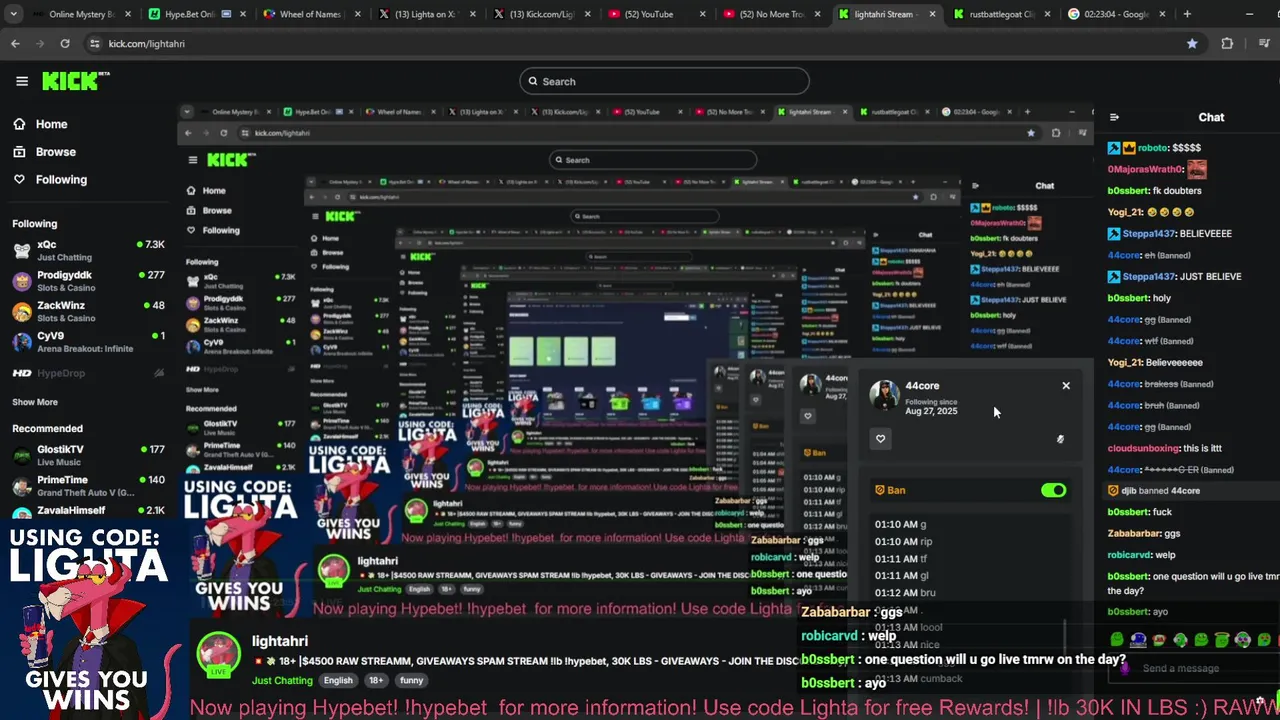Open the Just Chatting category link below the stream
This screenshot has height=720, width=1280.
282,680
